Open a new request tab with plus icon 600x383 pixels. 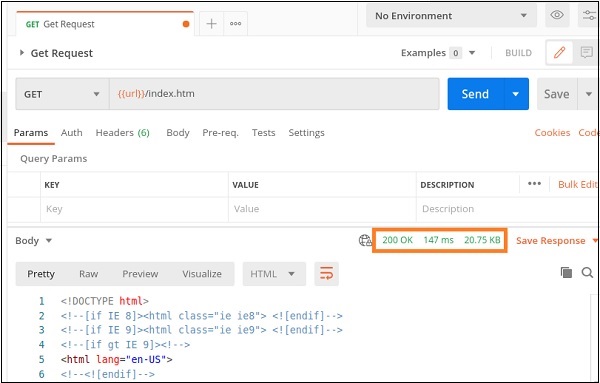tap(211, 24)
